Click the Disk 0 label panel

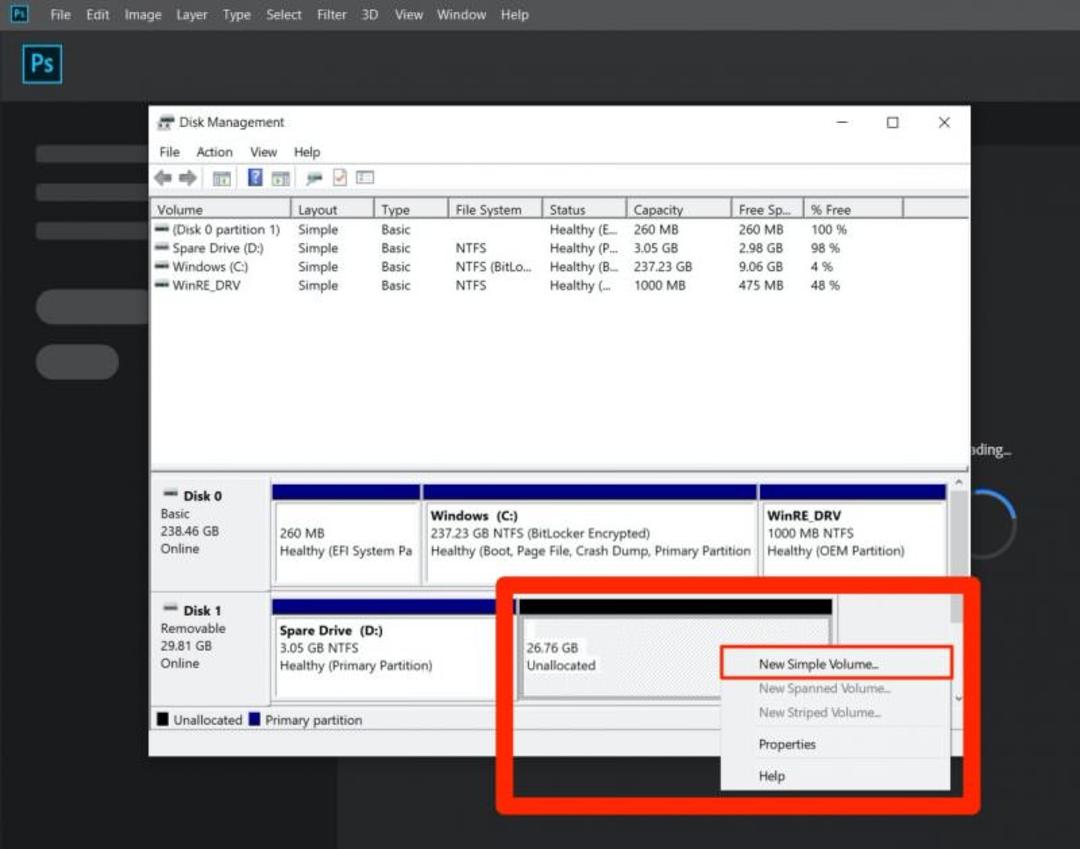point(210,532)
